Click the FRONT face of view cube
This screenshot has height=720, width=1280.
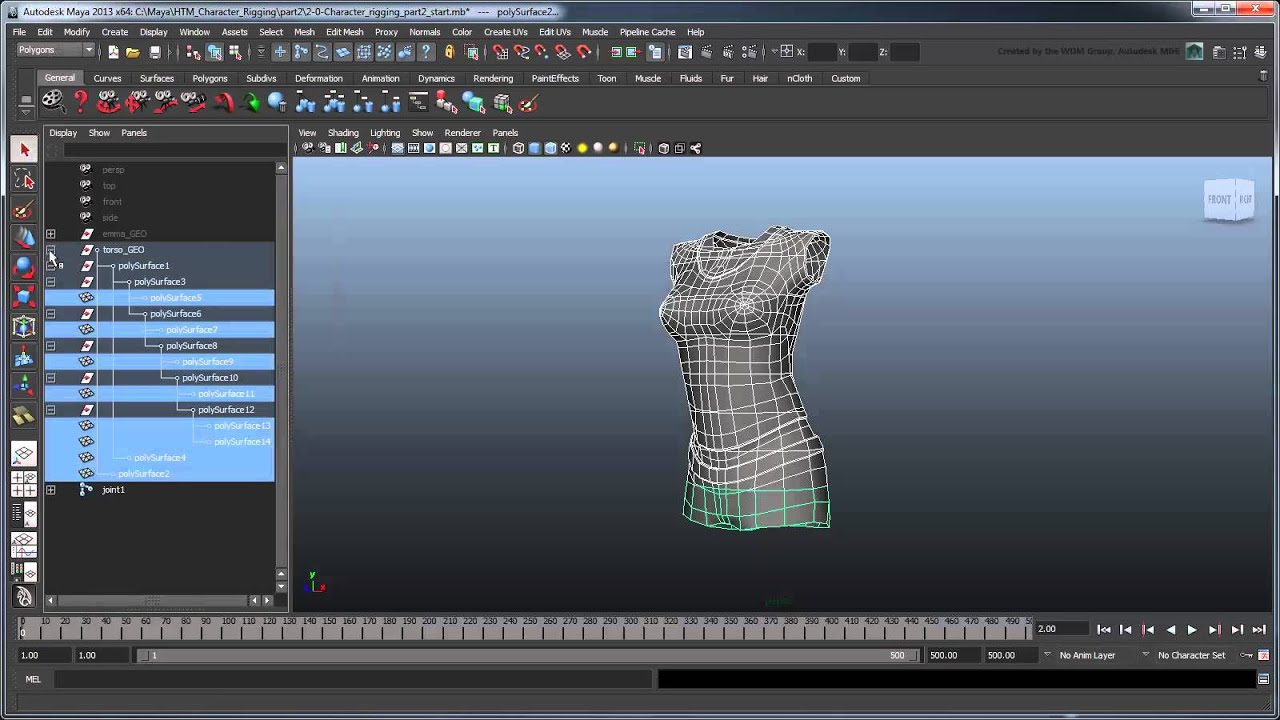[x=1219, y=199]
